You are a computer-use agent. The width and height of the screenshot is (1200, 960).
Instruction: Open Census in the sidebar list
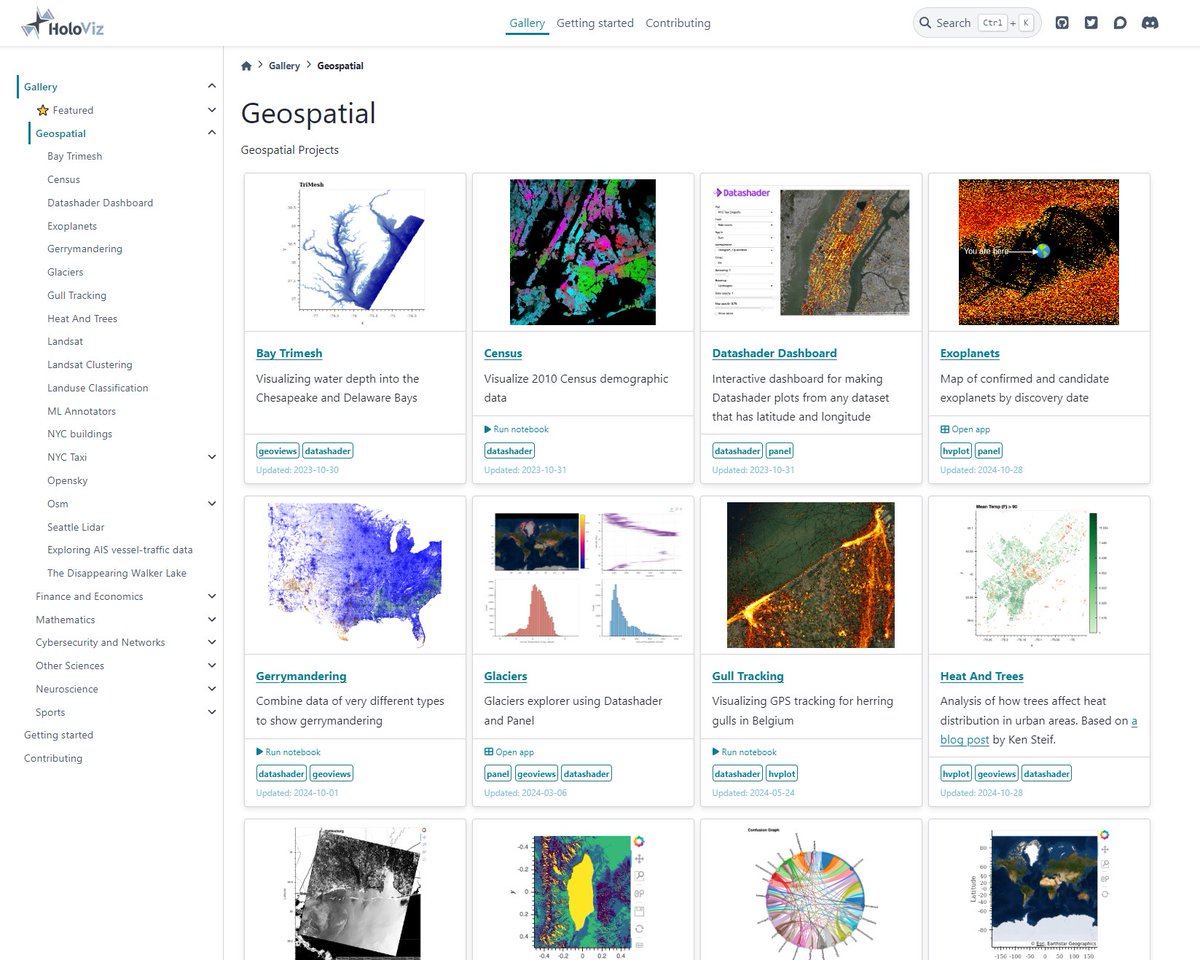click(x=64, y=180)
